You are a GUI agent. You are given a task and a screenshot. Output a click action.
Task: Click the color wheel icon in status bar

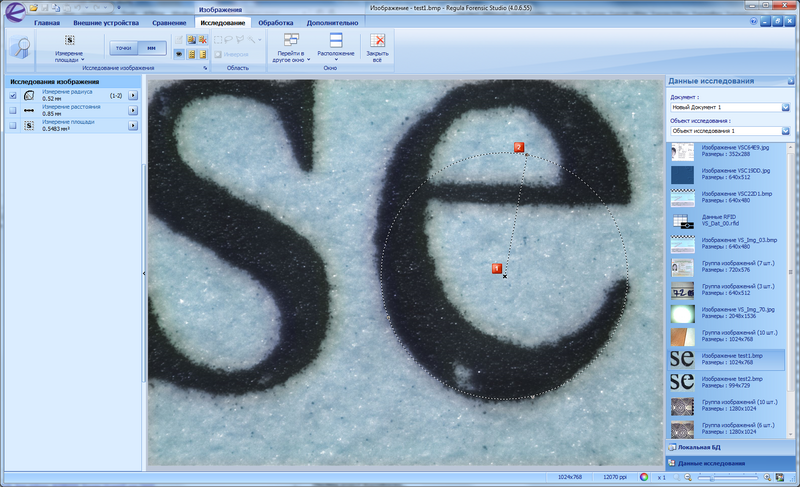(x=644, y=476)
